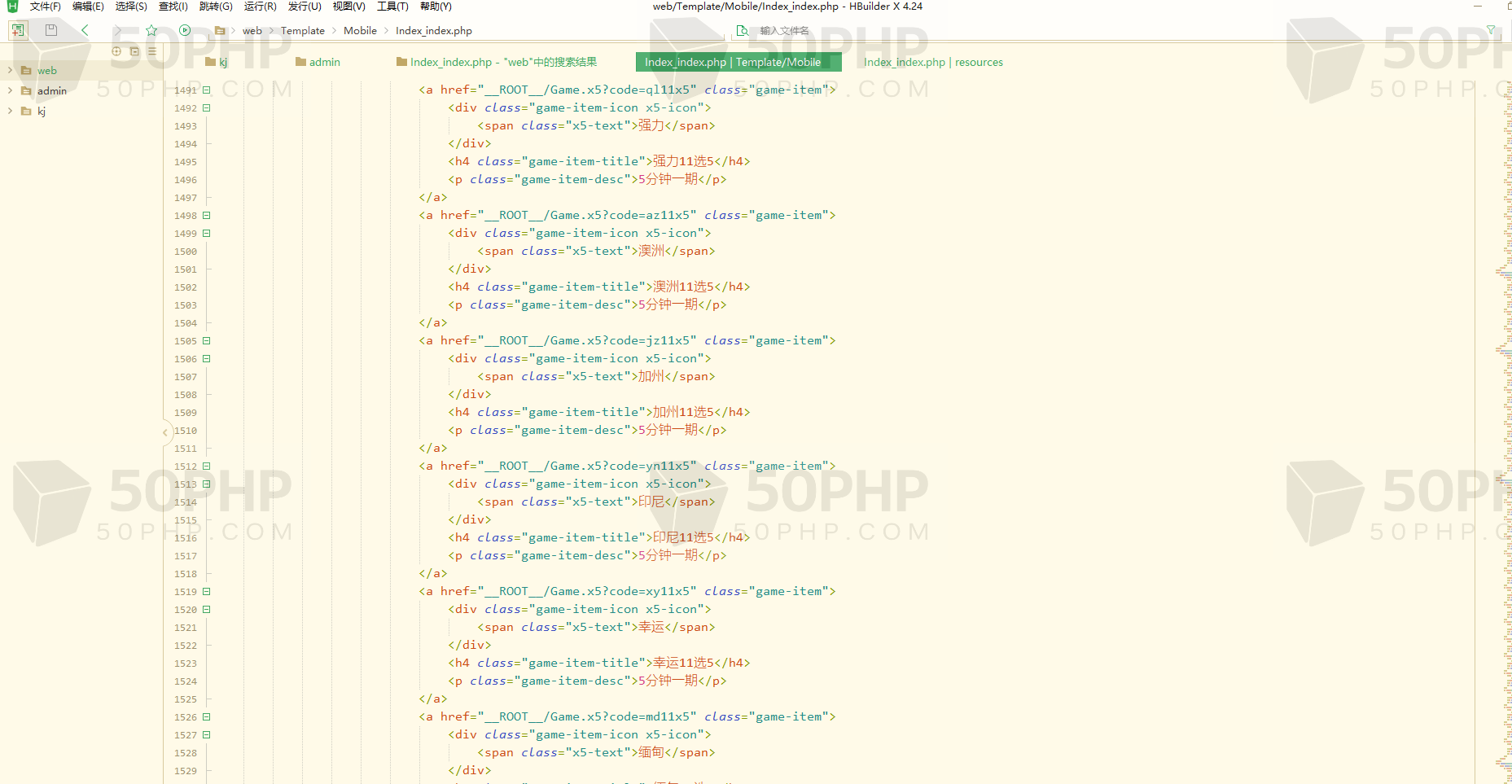This screenshot has height=784, width=1512.
Task: Switch to Index_index.php | resources tab
Action: point(933,63)
